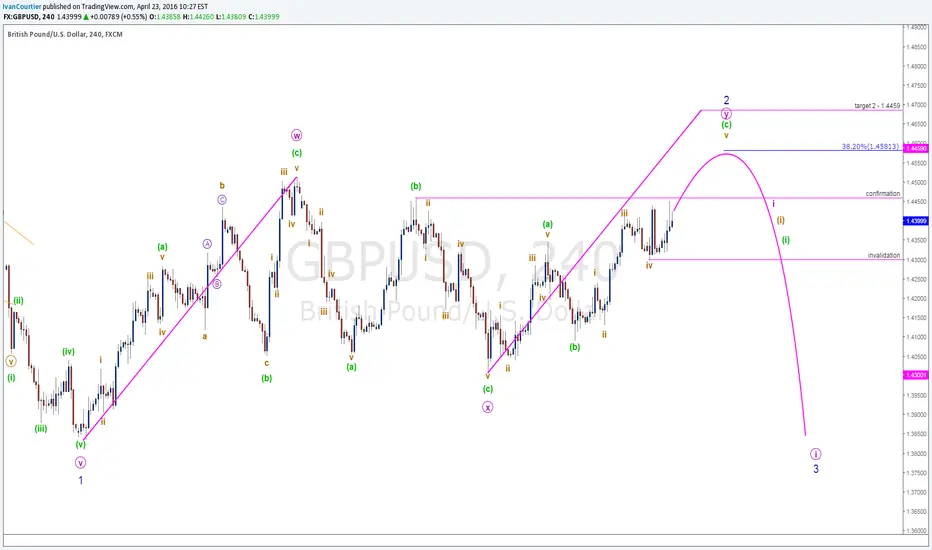Select the blue wave '2' label
This screenshot has height=550, width=932.
[726, 100]
